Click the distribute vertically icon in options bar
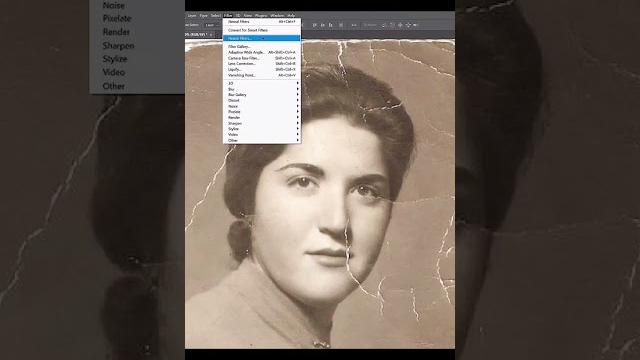Image resolution: width=640 pixels, height=360 pixels. 341,25
